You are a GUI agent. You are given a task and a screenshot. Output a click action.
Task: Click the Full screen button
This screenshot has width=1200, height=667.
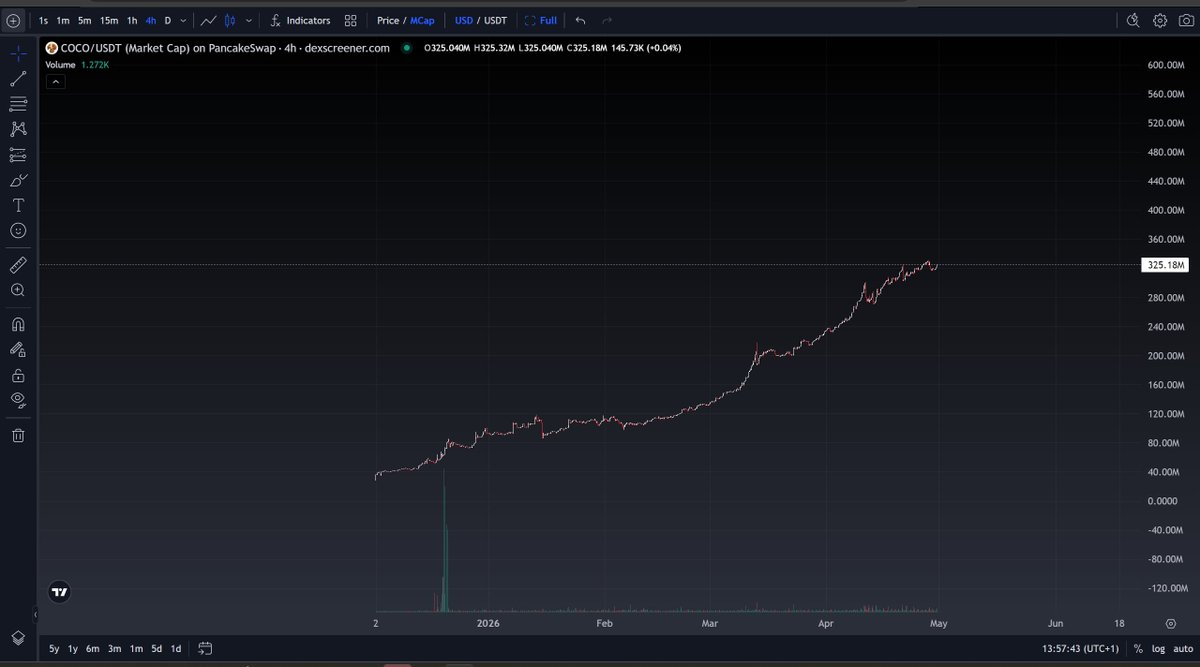pyautogui.click(x=541, y=20)
